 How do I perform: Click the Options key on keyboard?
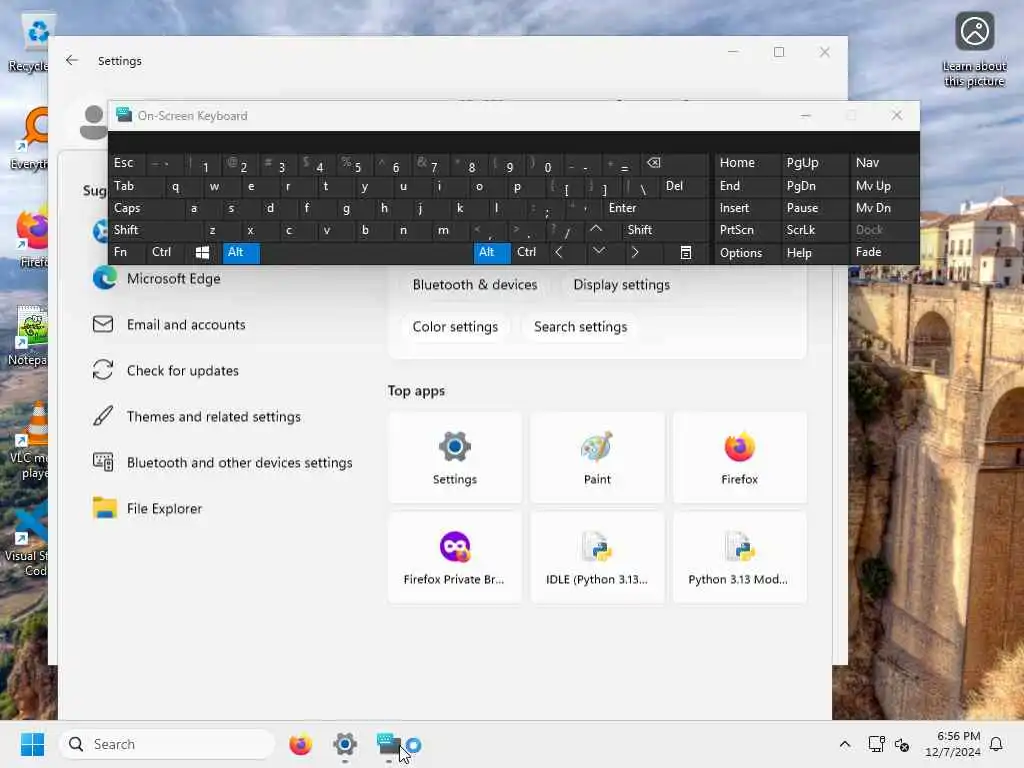[746, 253]
